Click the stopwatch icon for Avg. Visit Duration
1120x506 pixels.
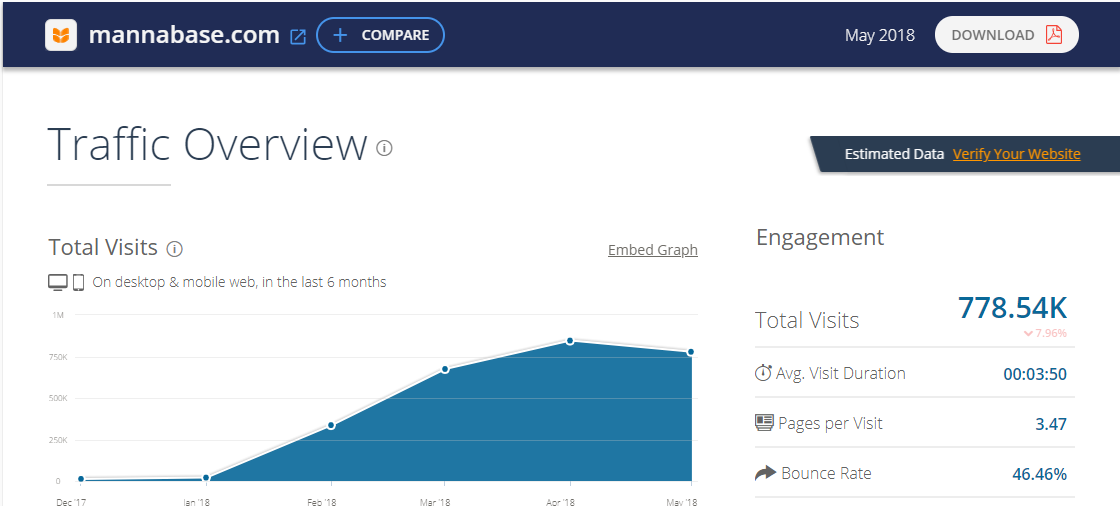[x=763, y=373]
